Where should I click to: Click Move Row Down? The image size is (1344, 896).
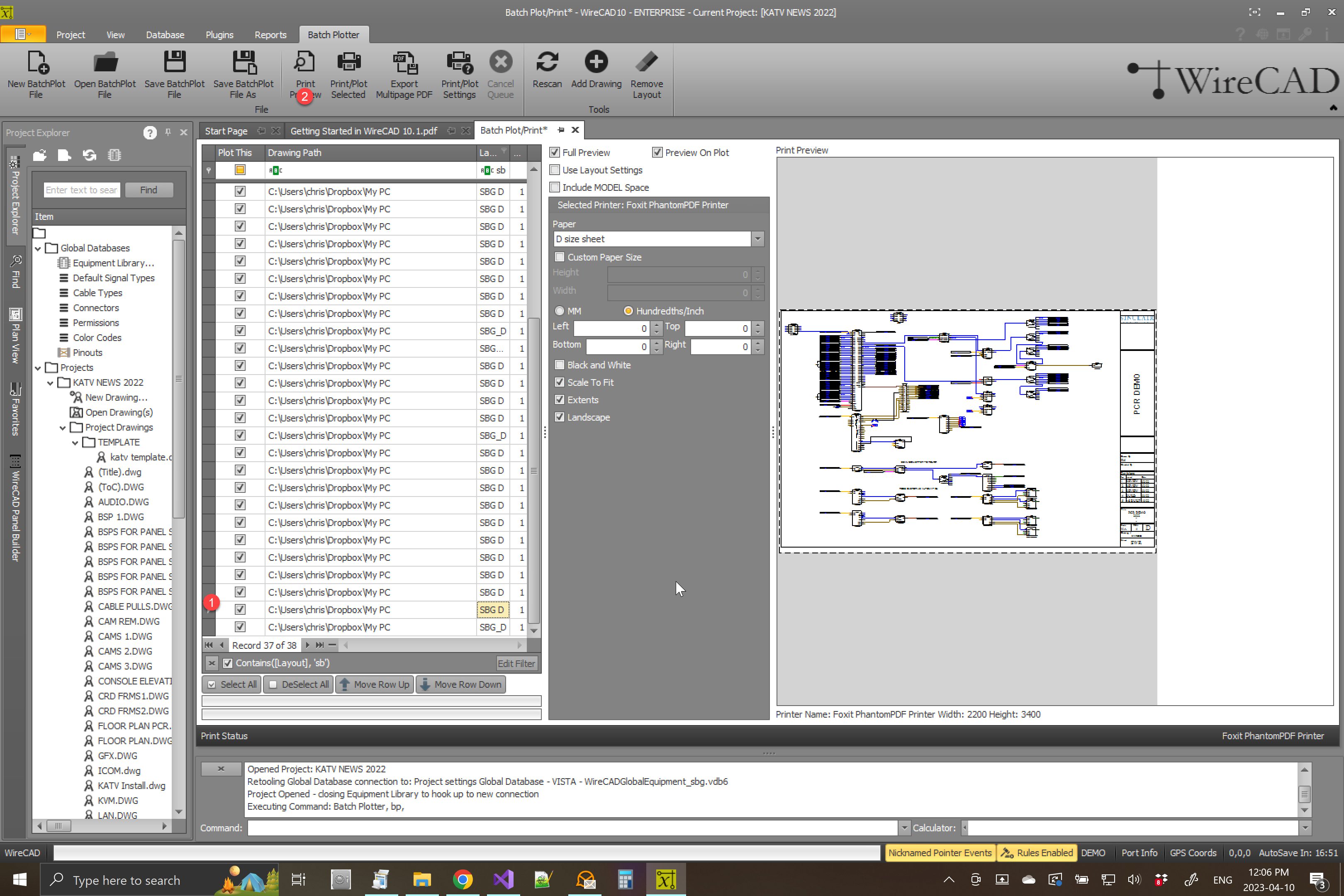[x=460, y=684]
